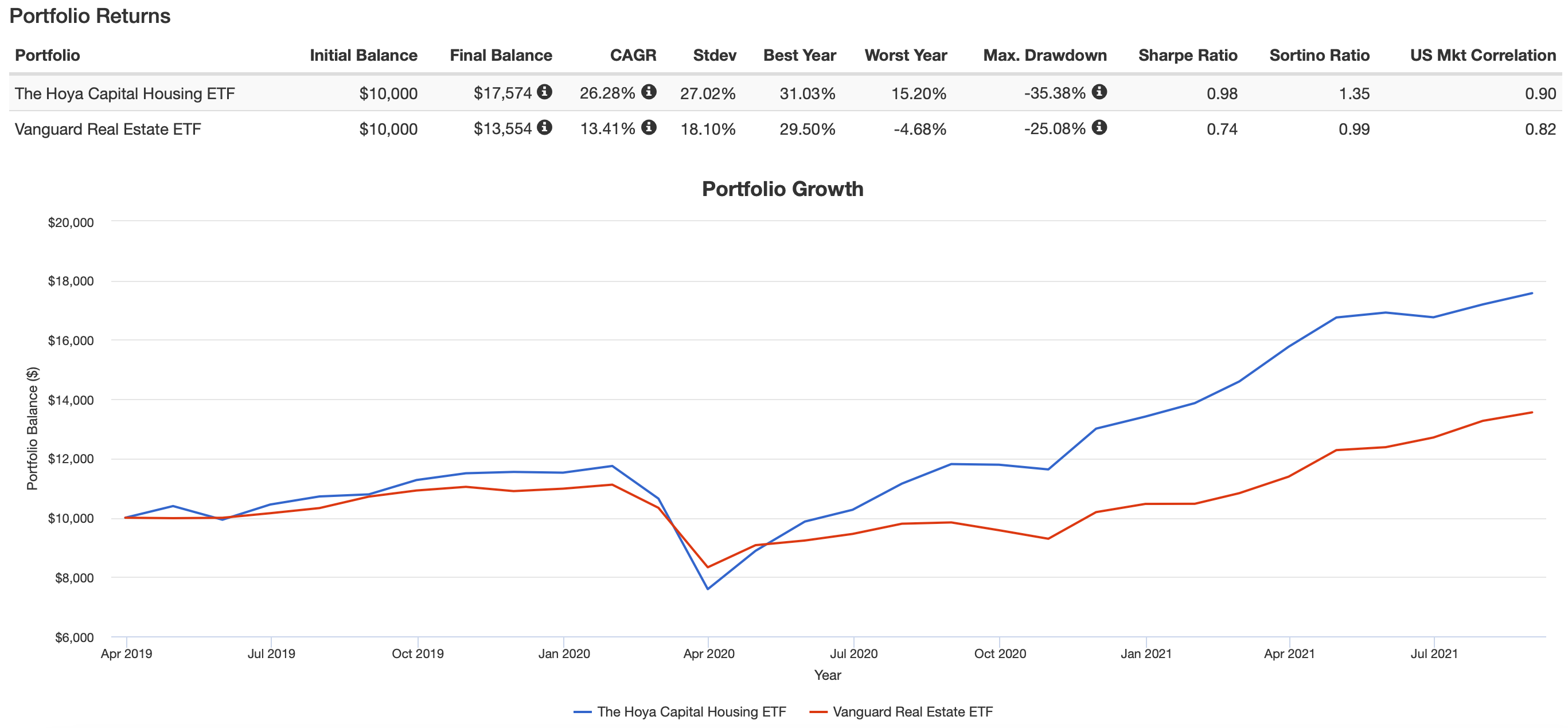Viewport: 1568px width, 728px height.
Task: Click the $6,000 y-axis label
Action: pyautogui.click(x=75, y=637)
